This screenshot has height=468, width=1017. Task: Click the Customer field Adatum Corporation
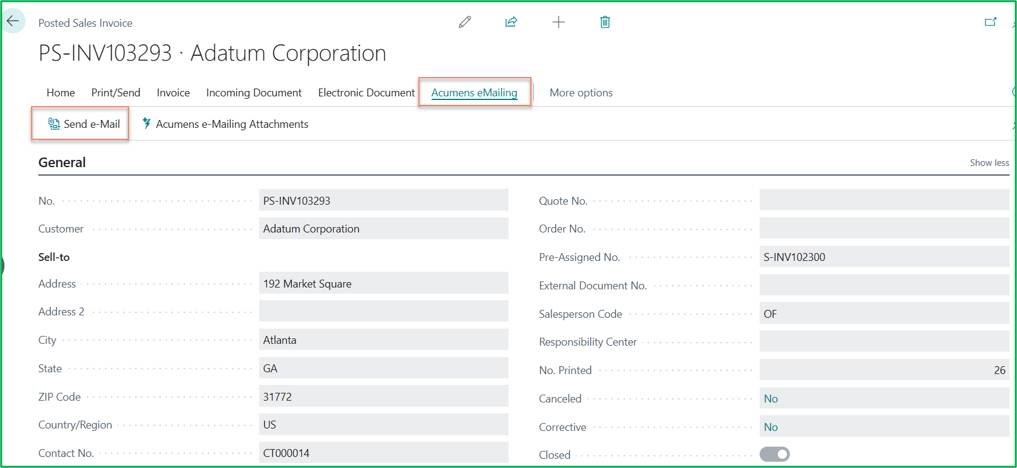(383, 228)
